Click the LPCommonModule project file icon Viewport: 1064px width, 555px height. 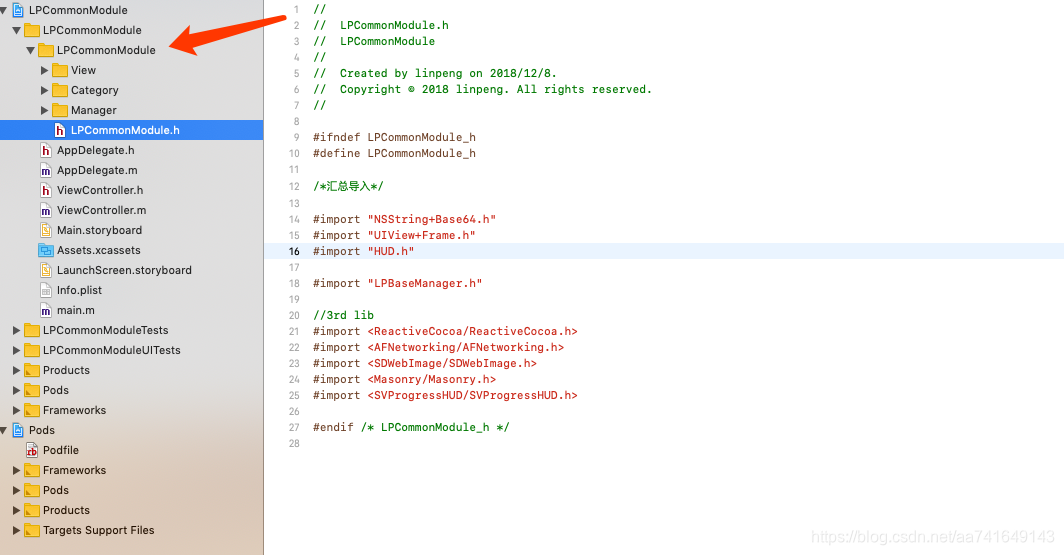[x=18, y=10]
